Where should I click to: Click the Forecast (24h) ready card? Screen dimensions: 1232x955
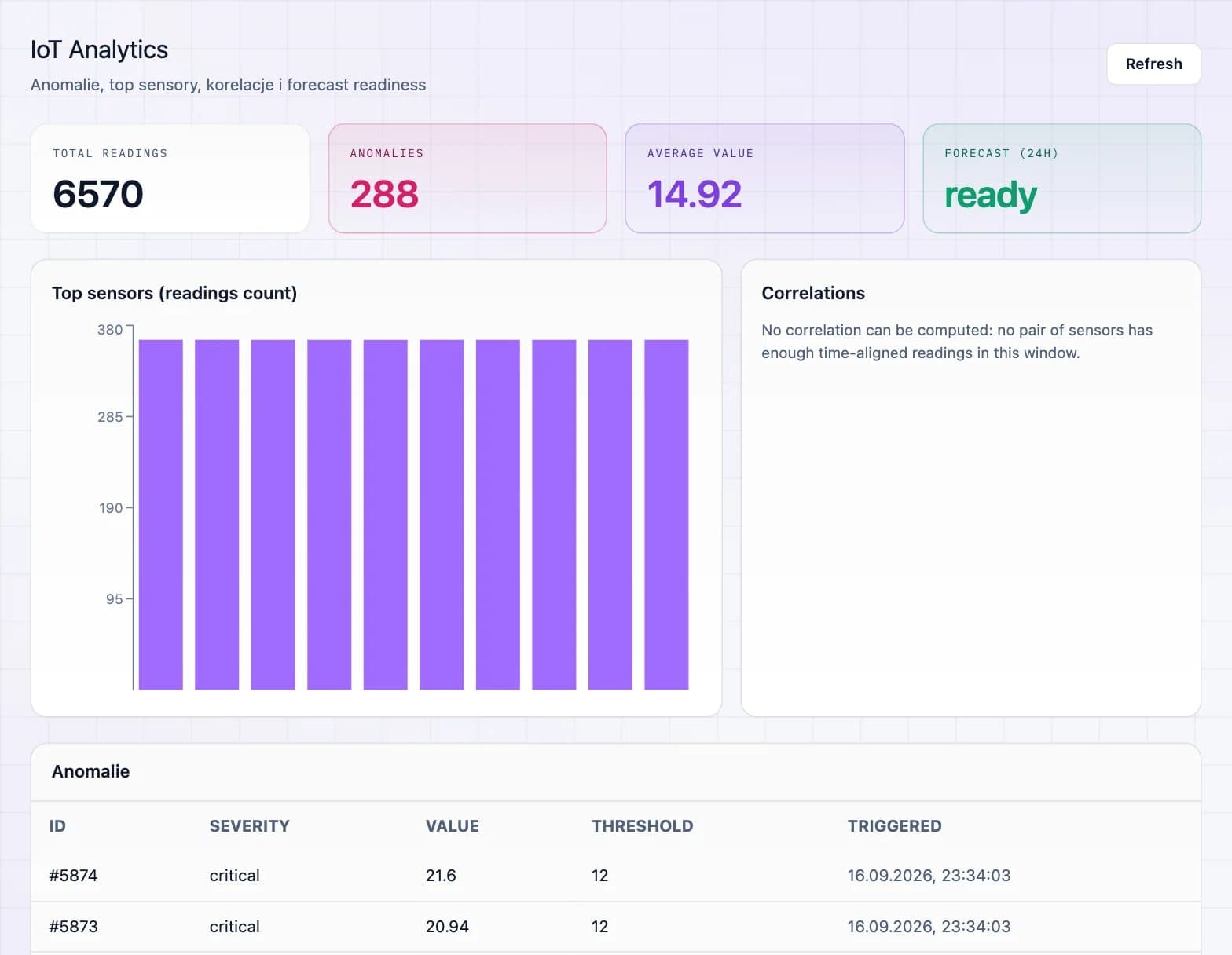click(x=1062, y=178)
